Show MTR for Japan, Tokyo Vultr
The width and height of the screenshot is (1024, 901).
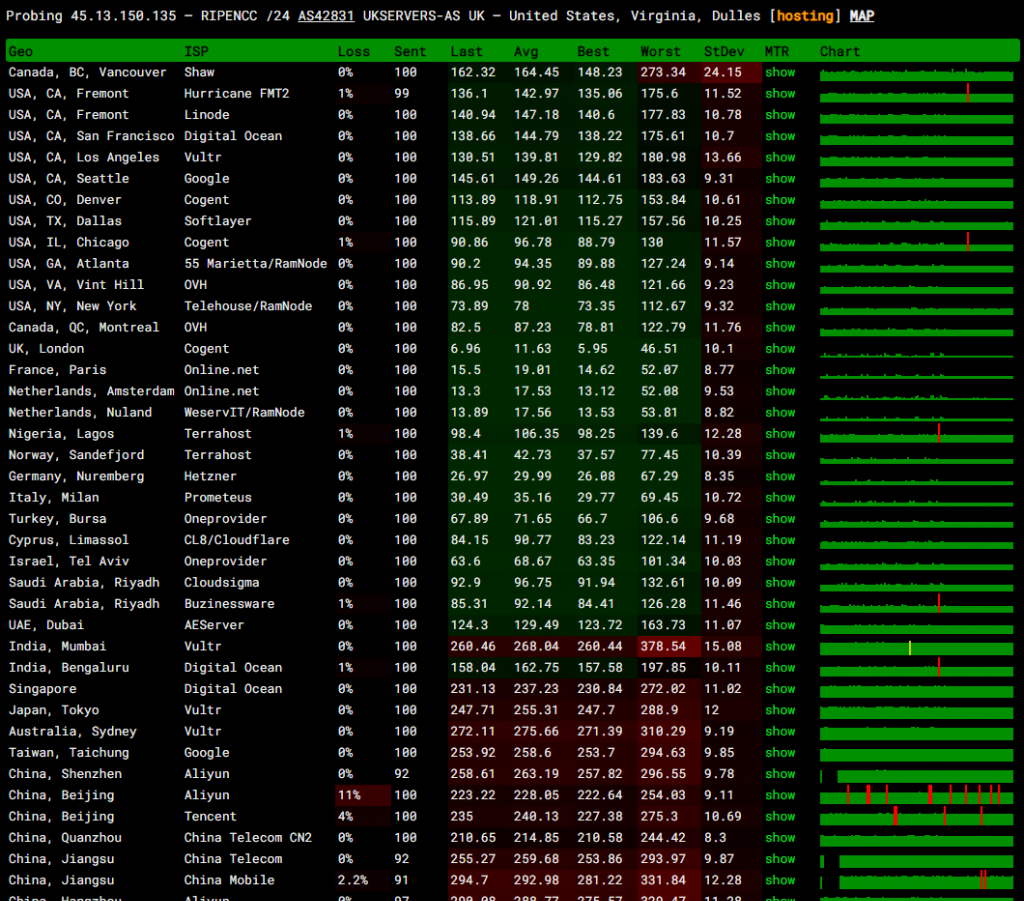(780, 710)
